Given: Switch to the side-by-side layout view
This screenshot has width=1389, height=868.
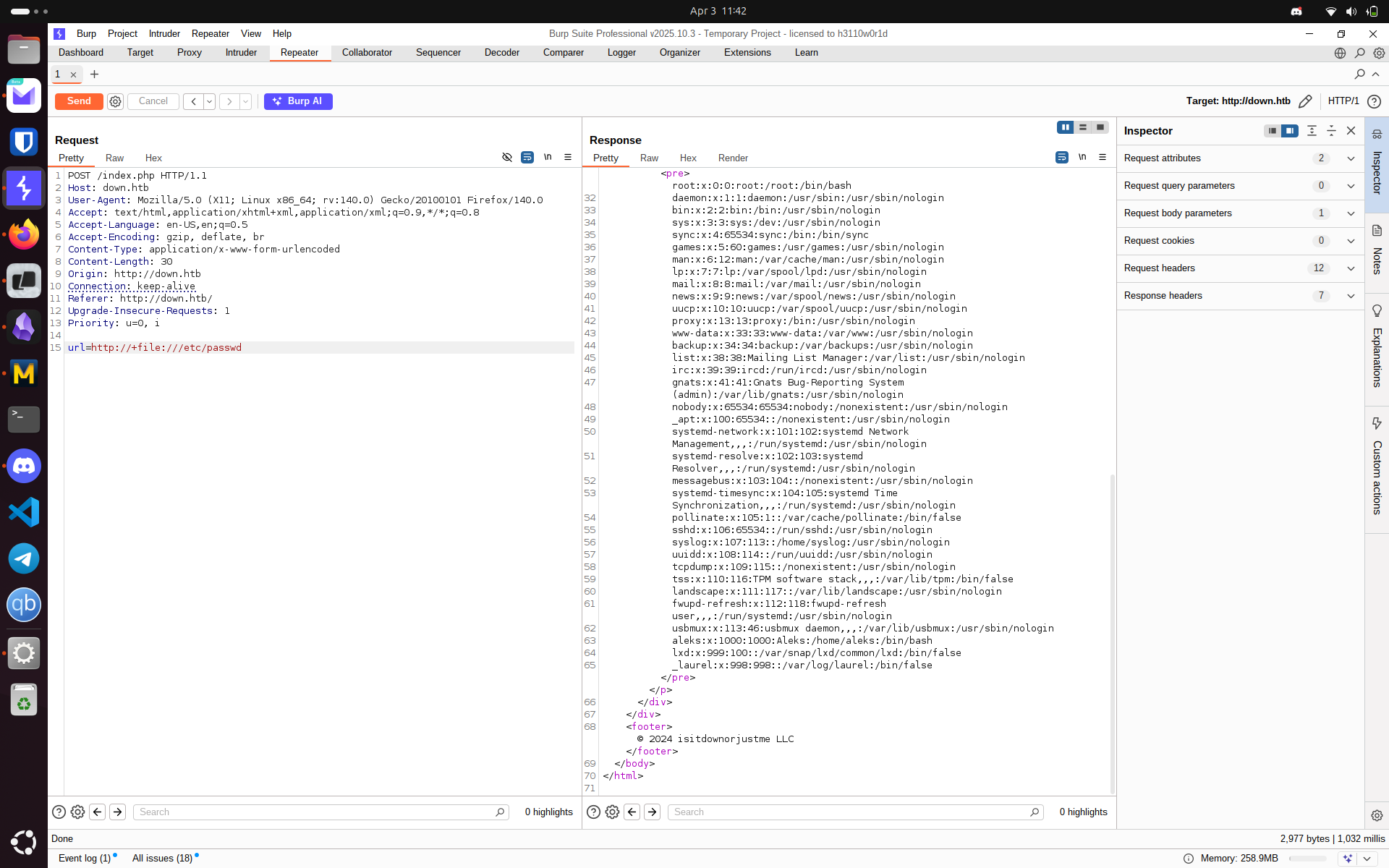Looking at the screenshot, I should coord(1065,127).
